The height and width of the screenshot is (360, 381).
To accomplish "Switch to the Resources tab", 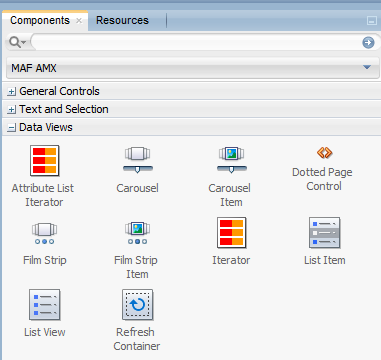I will [x=122, y=20].
